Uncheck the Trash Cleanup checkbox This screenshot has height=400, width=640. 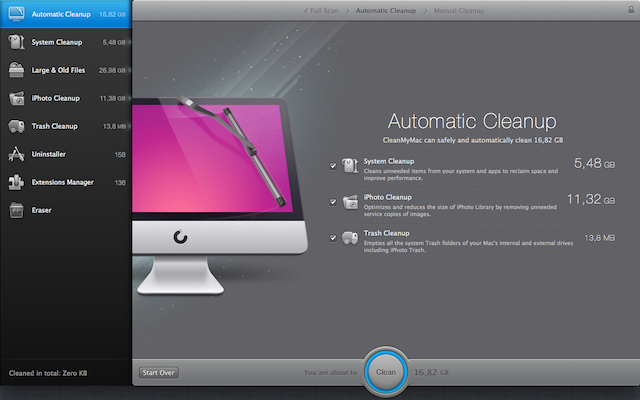coord(333,238)
